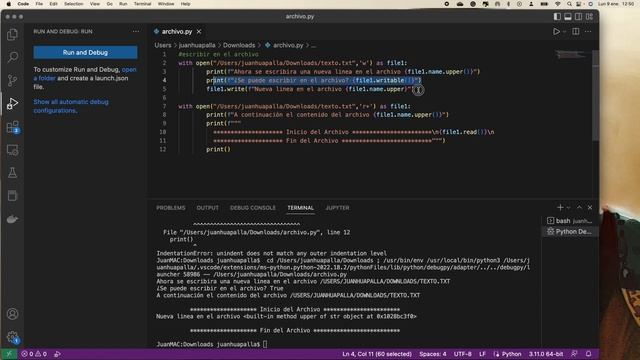Open the Testing flask icon

click(x=12, y=173)
